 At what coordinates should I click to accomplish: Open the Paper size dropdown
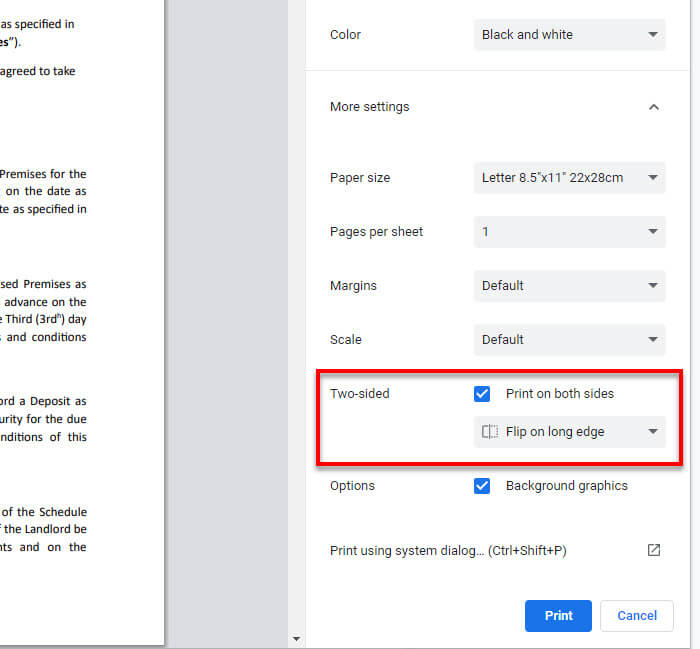tap(569, 178)
